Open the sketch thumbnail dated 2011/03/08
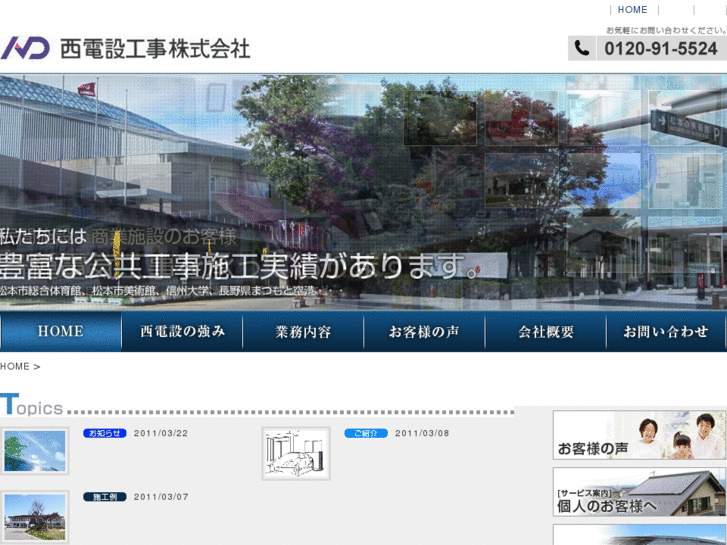 coord(296,453)
